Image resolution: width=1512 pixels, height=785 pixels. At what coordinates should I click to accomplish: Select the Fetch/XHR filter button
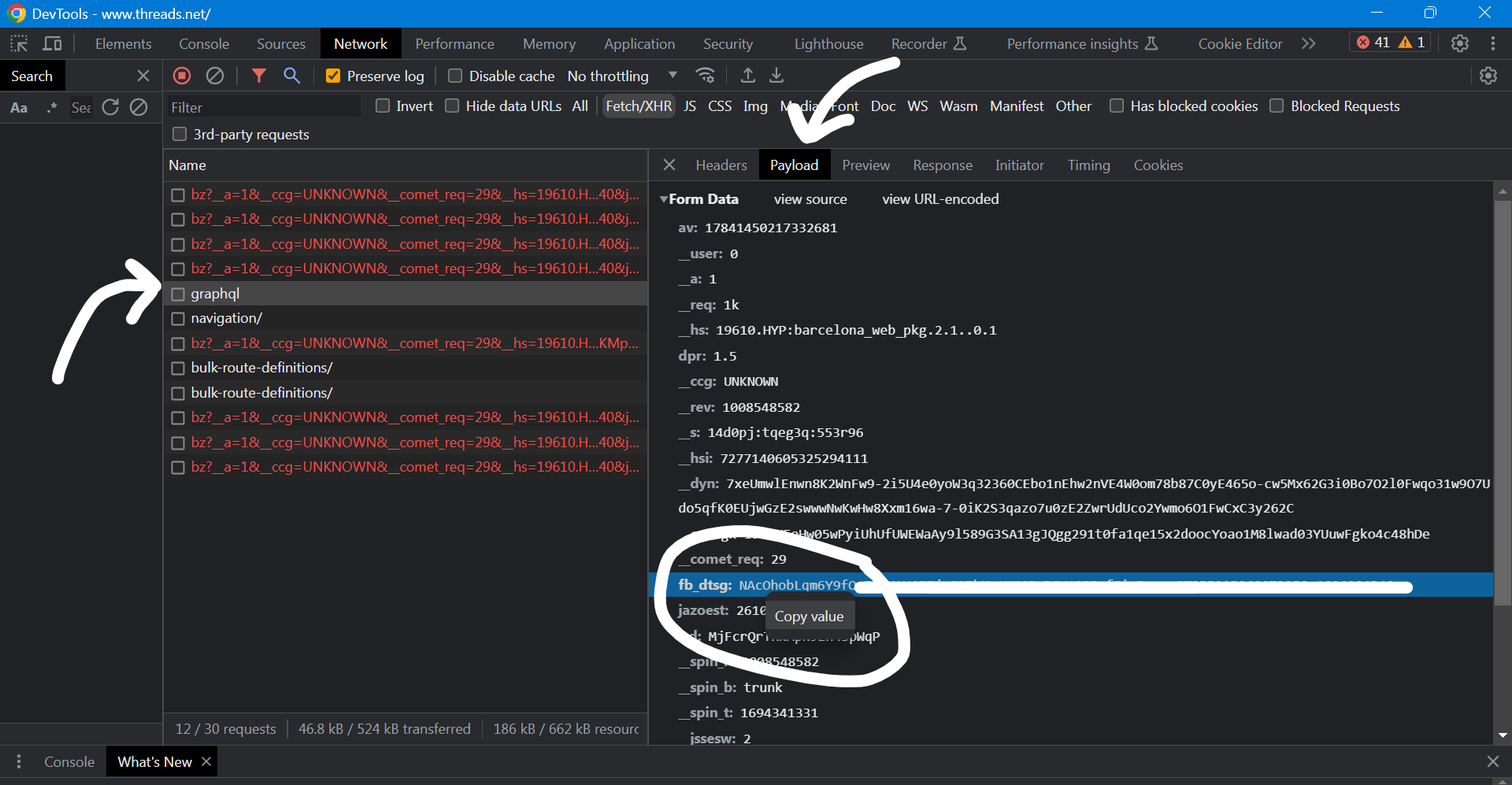tap(639, 106)
